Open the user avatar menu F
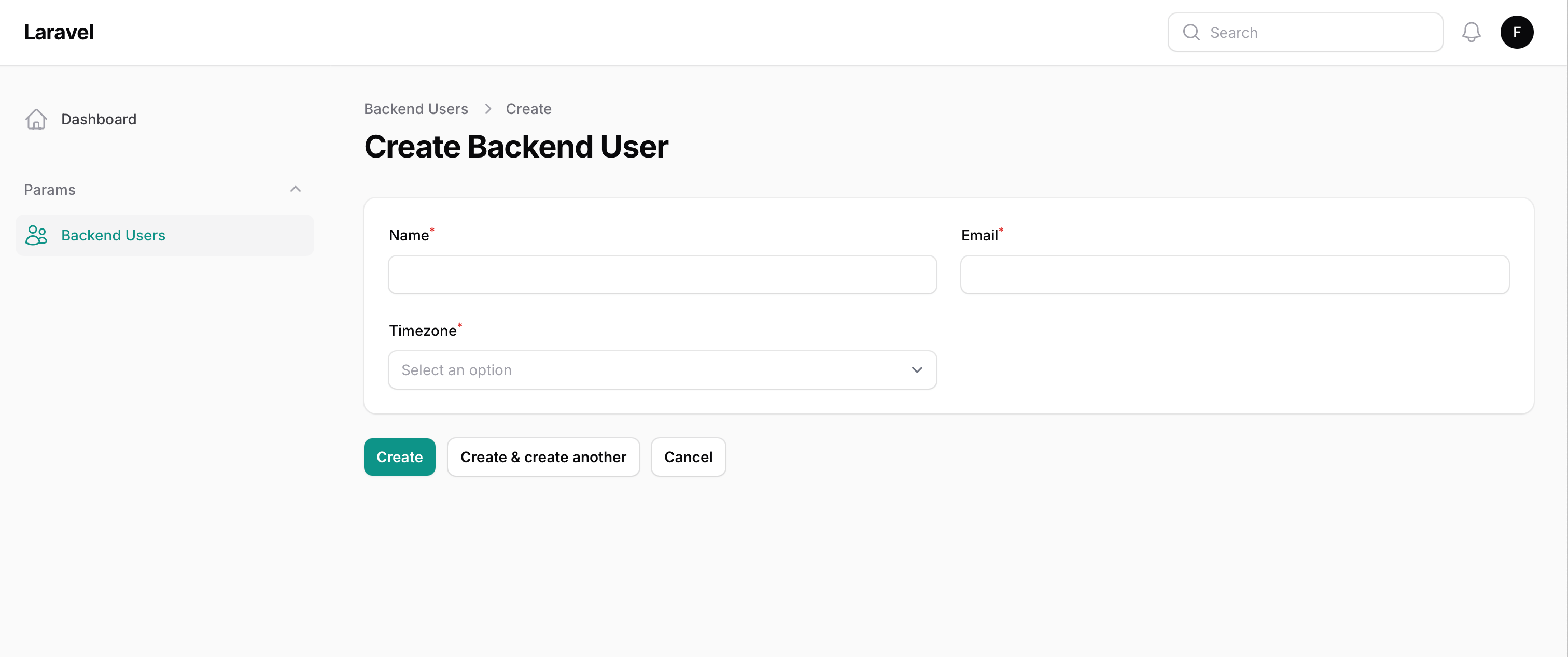Viewport: 1568px width, 657px height. (1516, 32)
